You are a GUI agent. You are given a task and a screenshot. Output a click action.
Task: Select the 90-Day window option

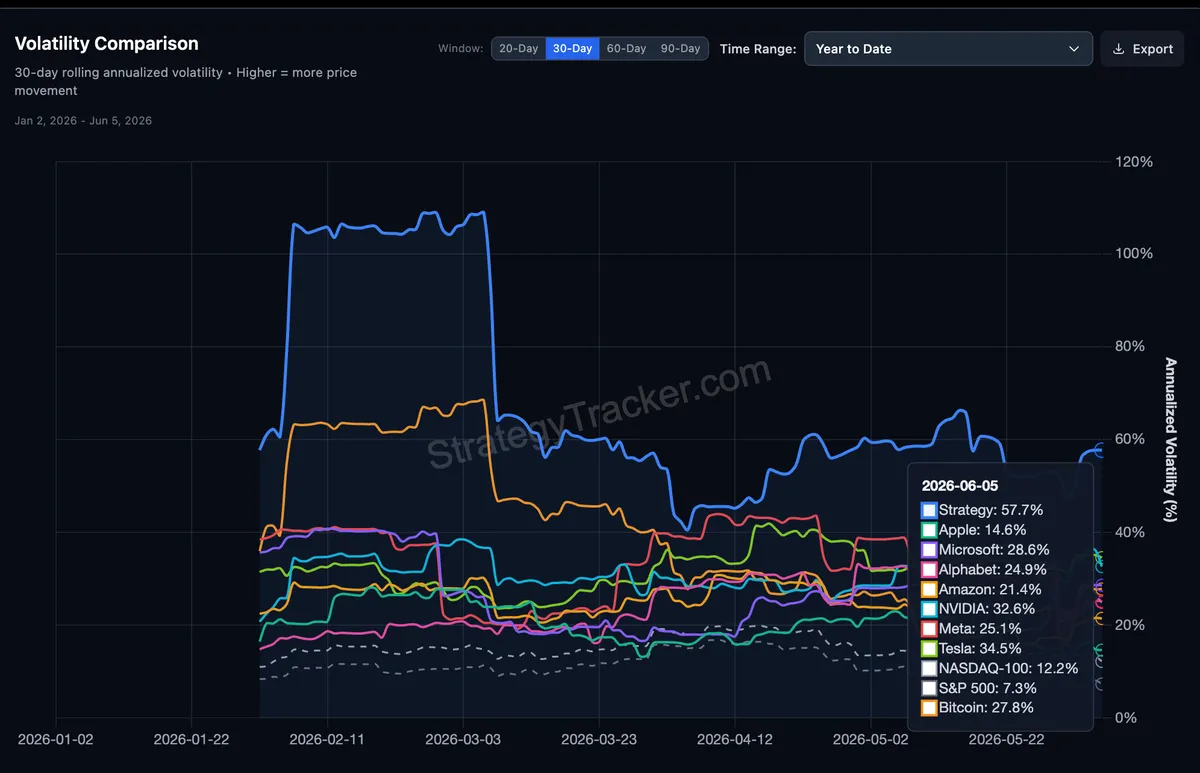pos(681,48)
